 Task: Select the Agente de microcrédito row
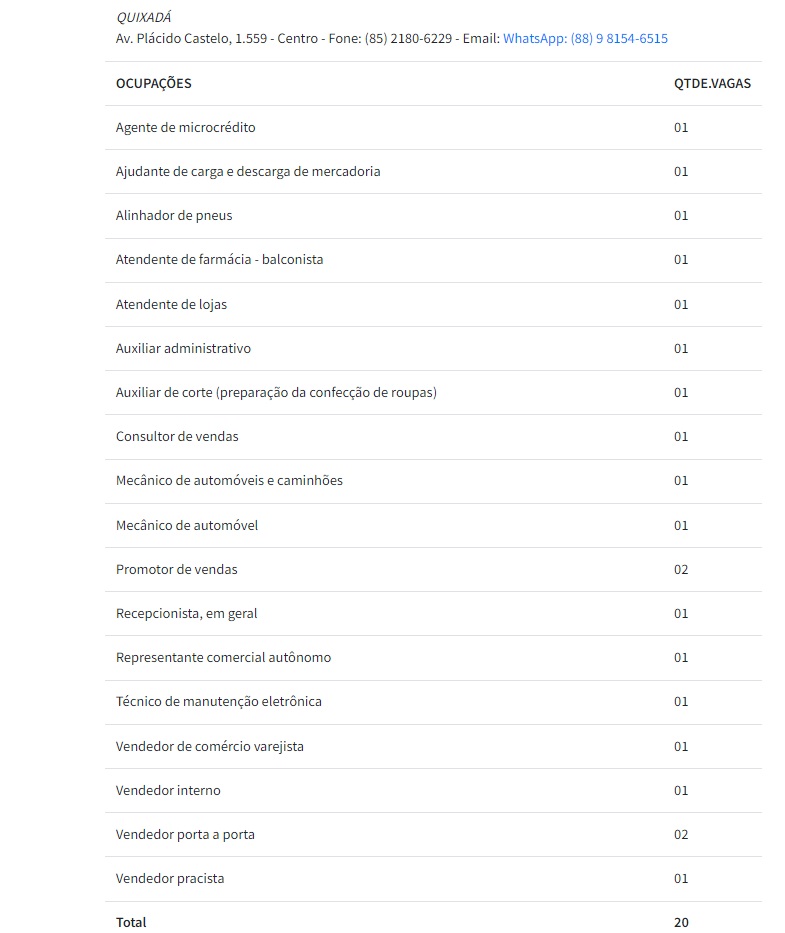(186, 128)
